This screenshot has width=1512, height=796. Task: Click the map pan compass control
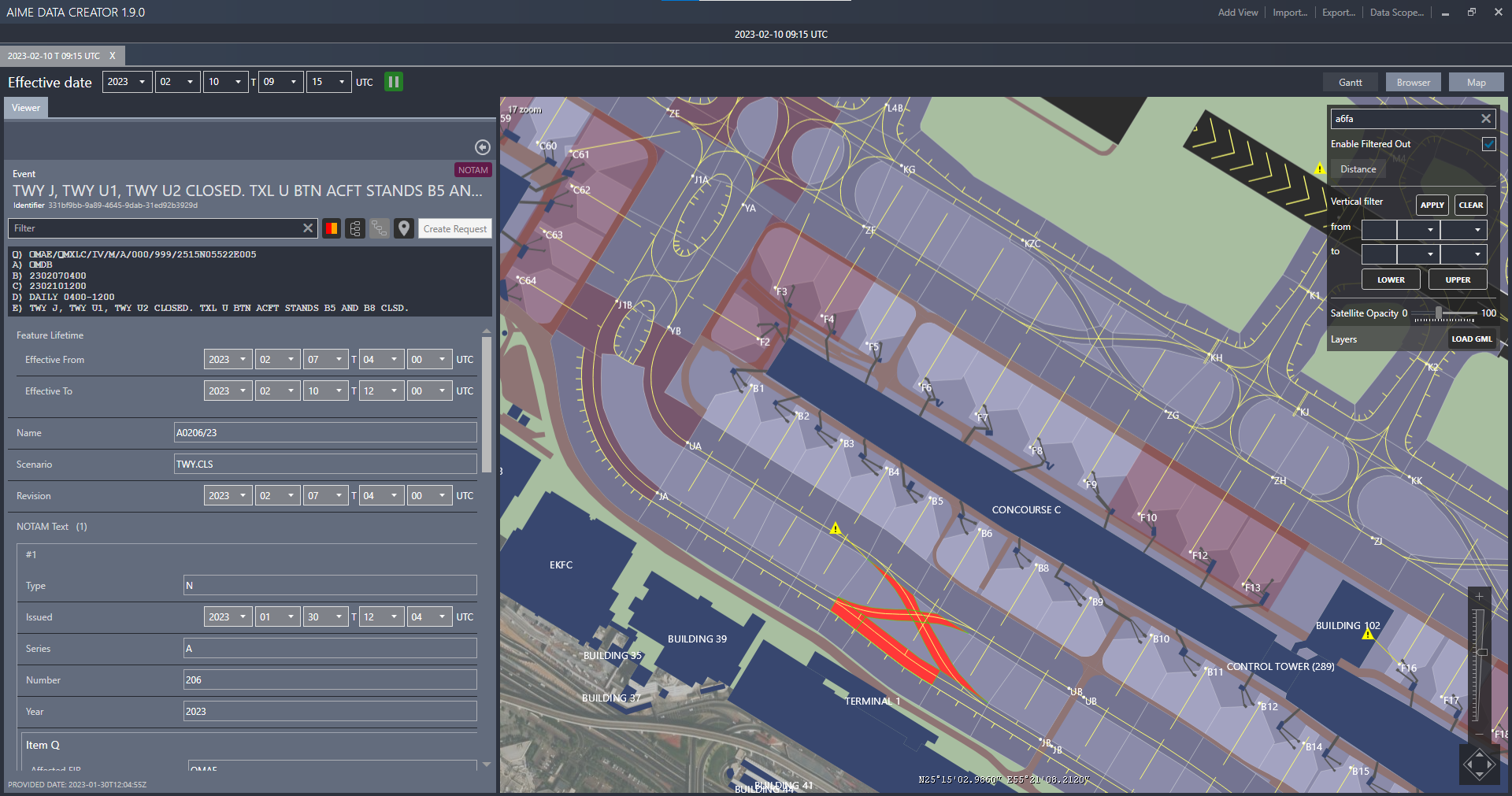pyautogui.click(x=1479, y=765)
